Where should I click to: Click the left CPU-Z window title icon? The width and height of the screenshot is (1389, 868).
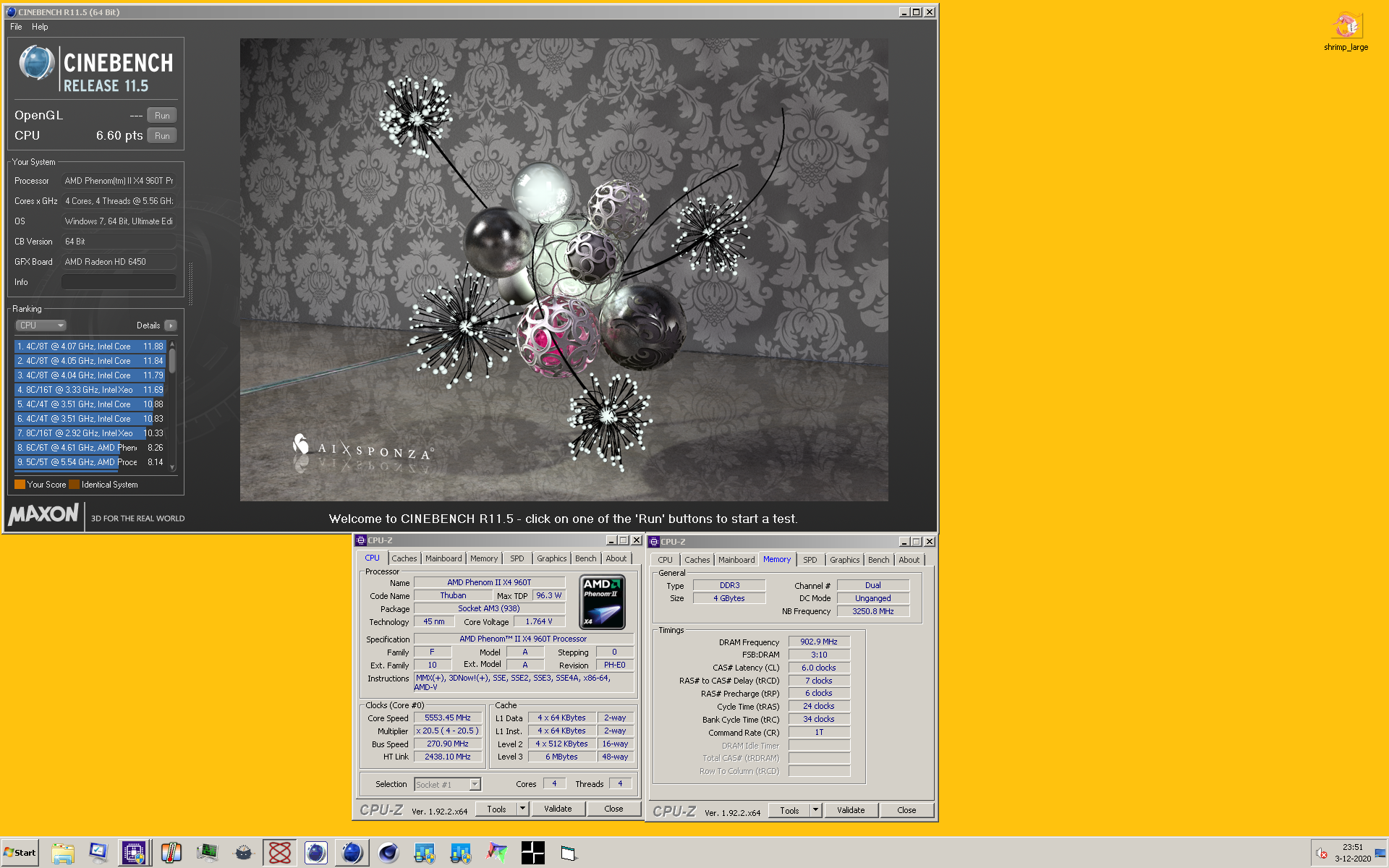361,540
